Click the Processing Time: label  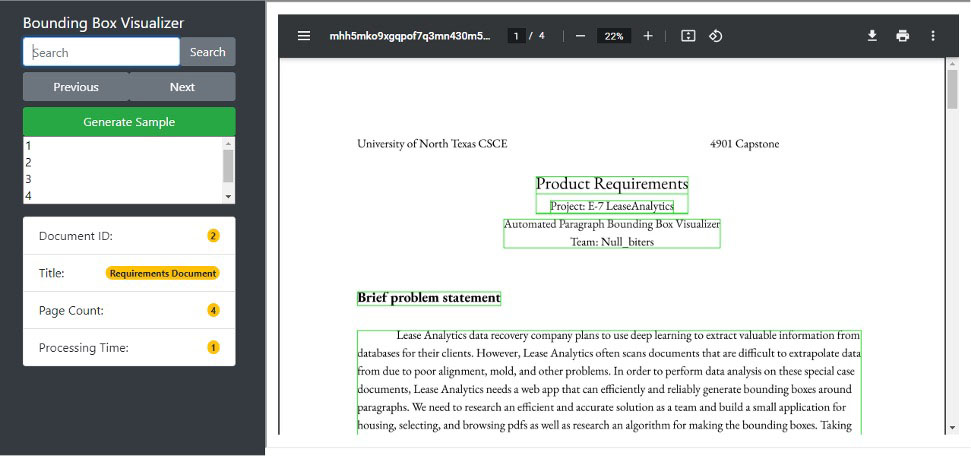(x=84, y=348)
